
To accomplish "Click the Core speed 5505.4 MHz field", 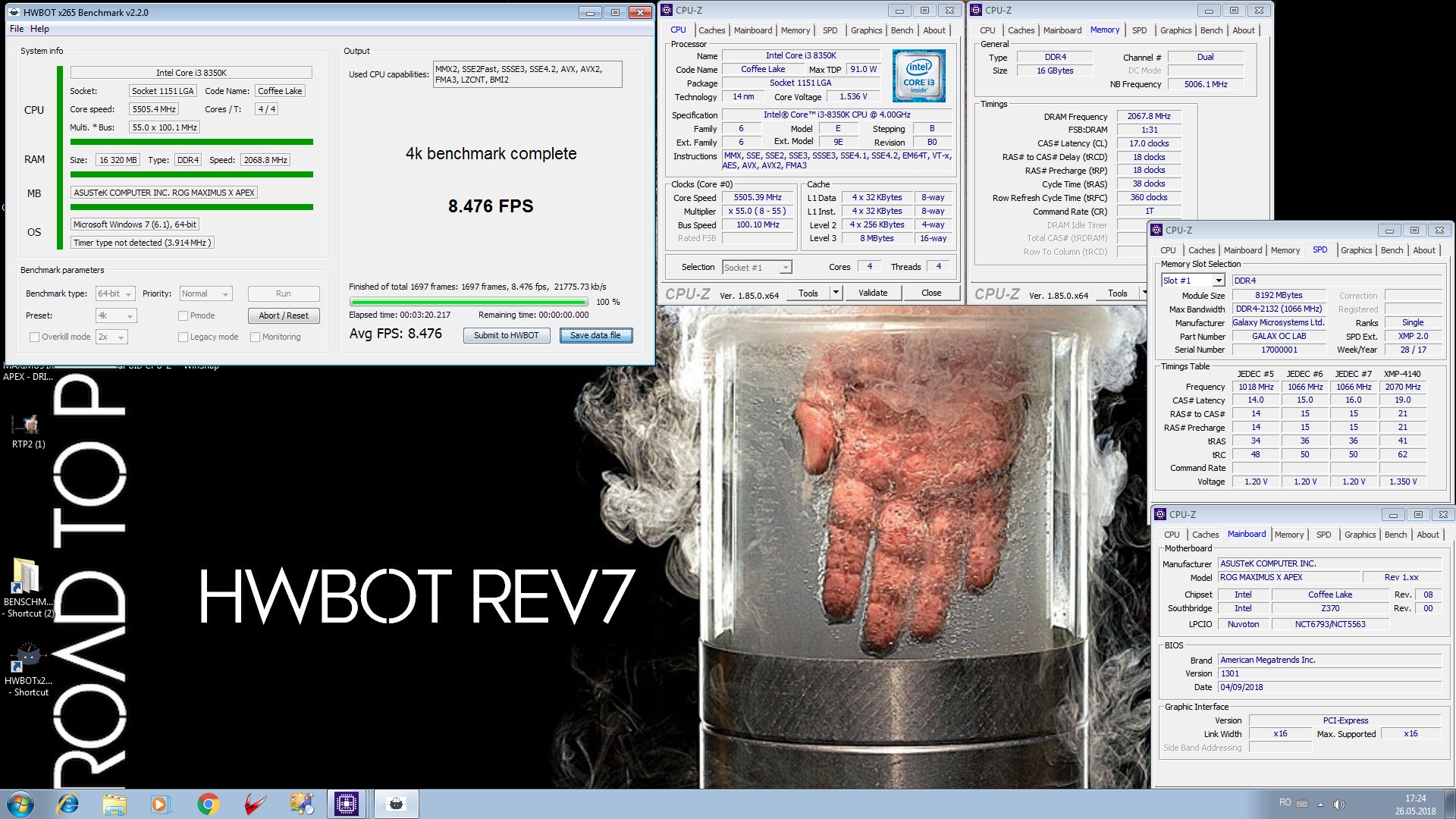I will [154, 109].
